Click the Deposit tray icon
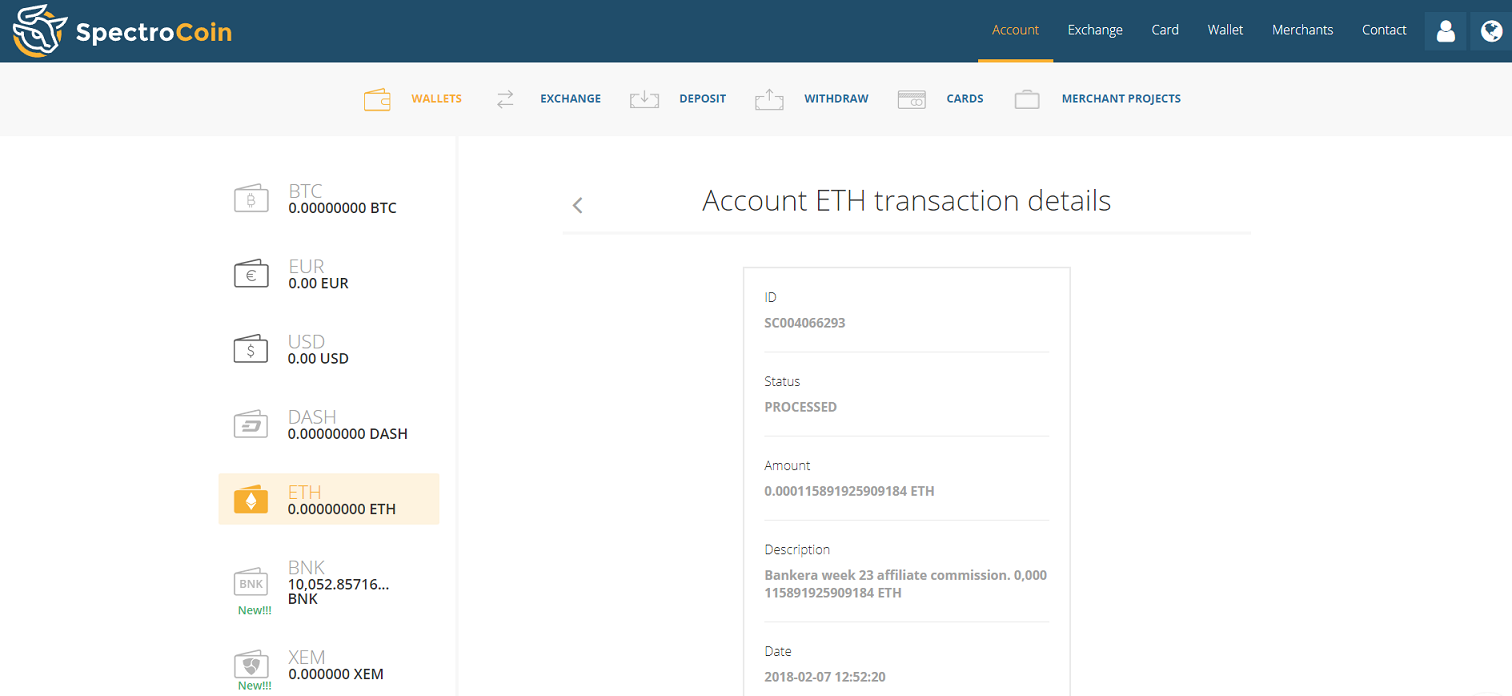This screenshot has height=696, width=1512. (x=644, y=99)
